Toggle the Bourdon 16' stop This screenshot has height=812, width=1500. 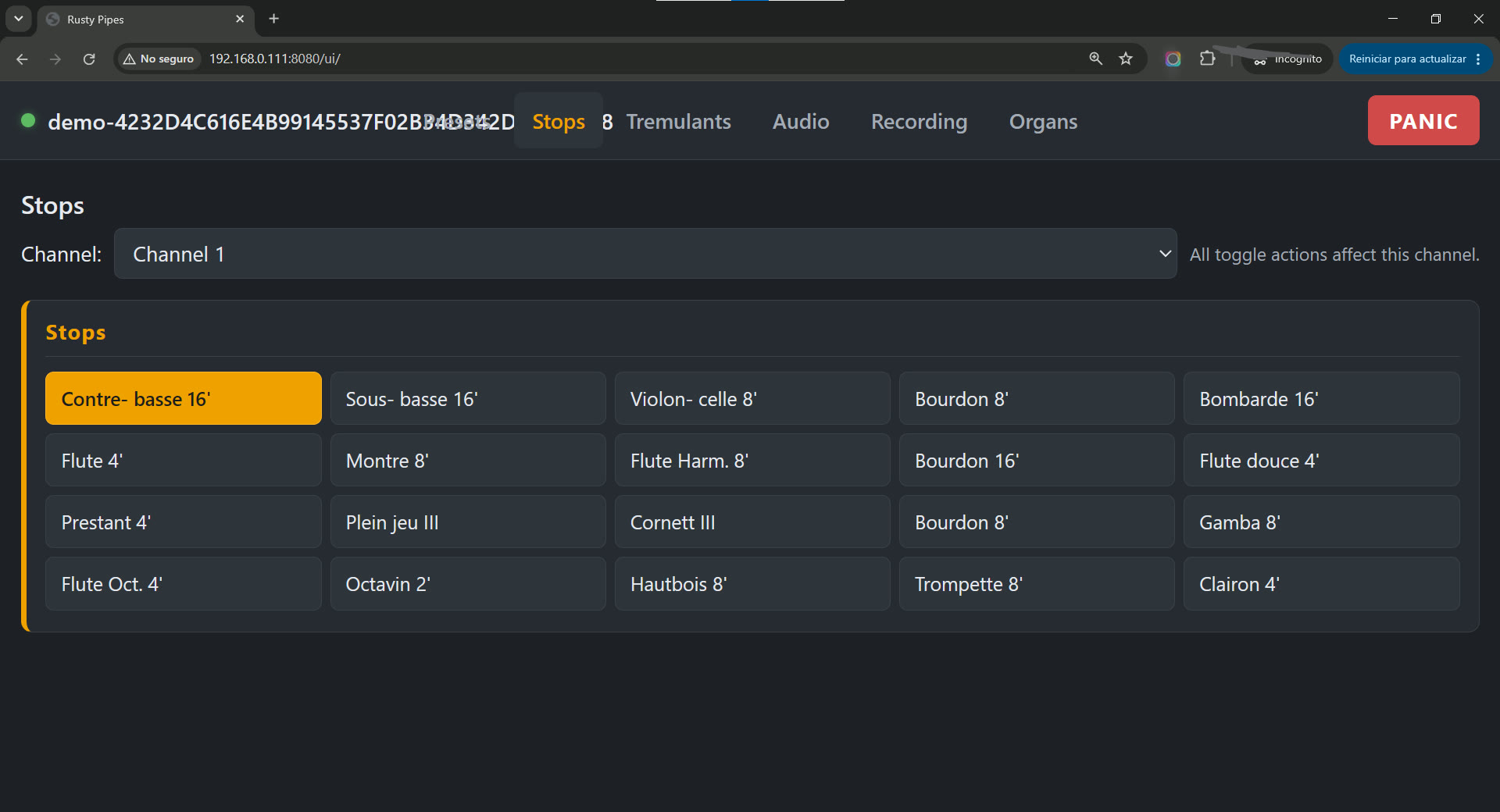pos(1036,460)
